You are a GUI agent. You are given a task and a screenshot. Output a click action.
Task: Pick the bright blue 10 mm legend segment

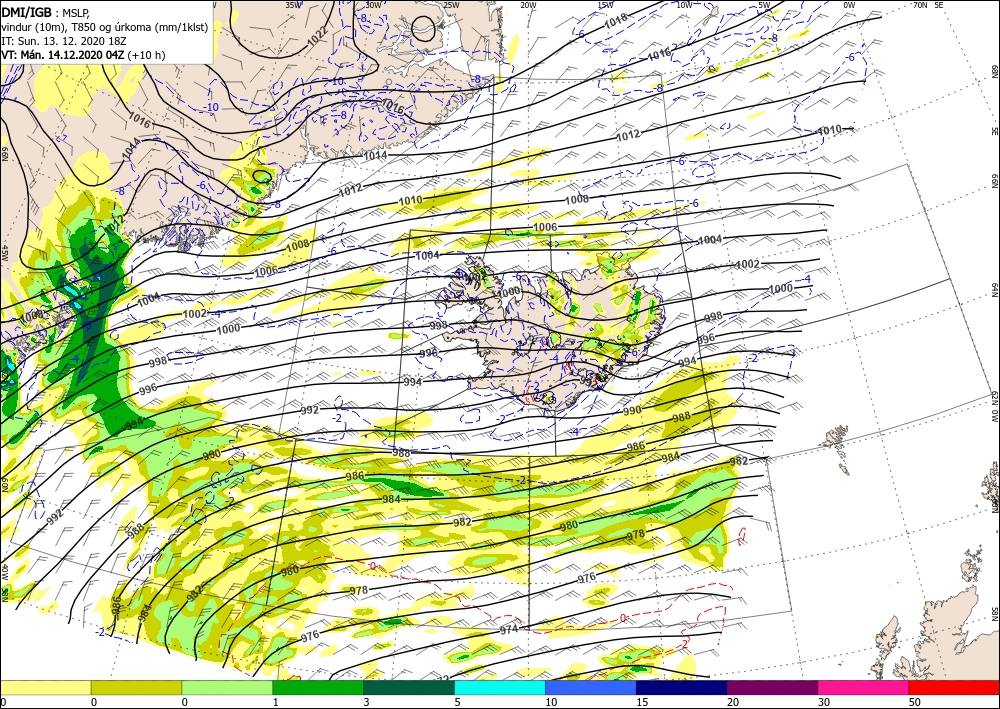point(591,687)
